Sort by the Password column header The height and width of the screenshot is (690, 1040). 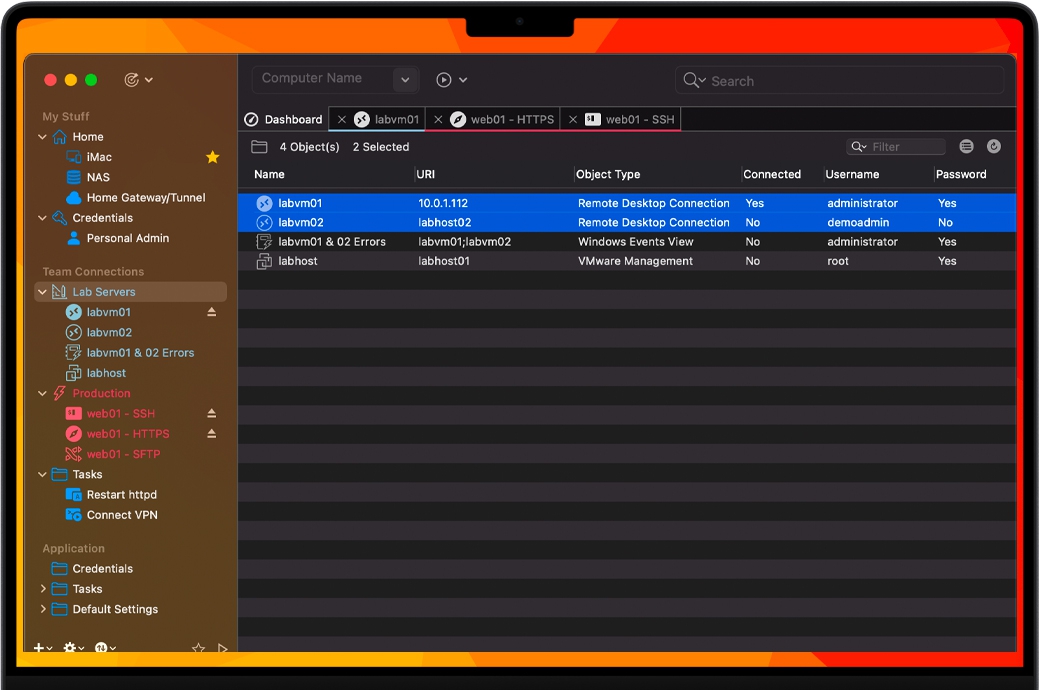coord(961,174)
